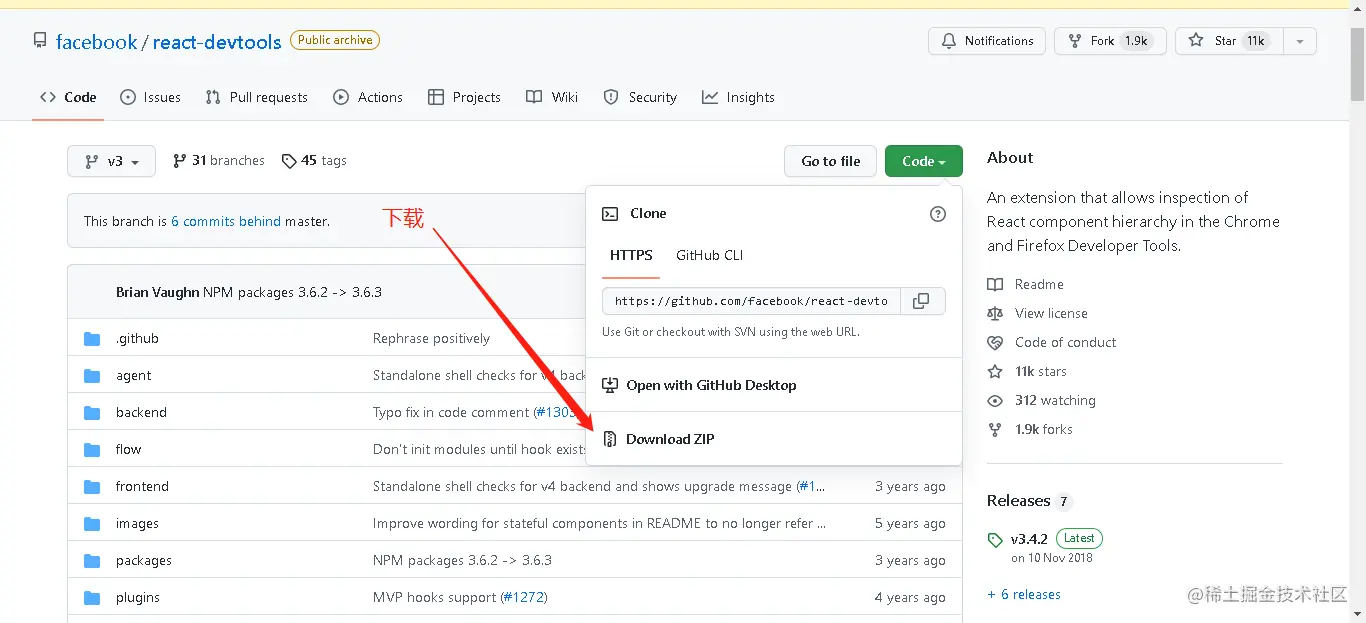Open the View license link
Screen dimensions: 1366x623
[1051, 314]
